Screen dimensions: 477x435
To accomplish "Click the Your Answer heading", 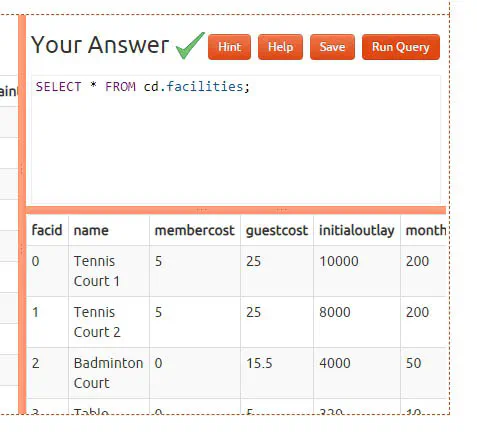I will coord(100,45).
